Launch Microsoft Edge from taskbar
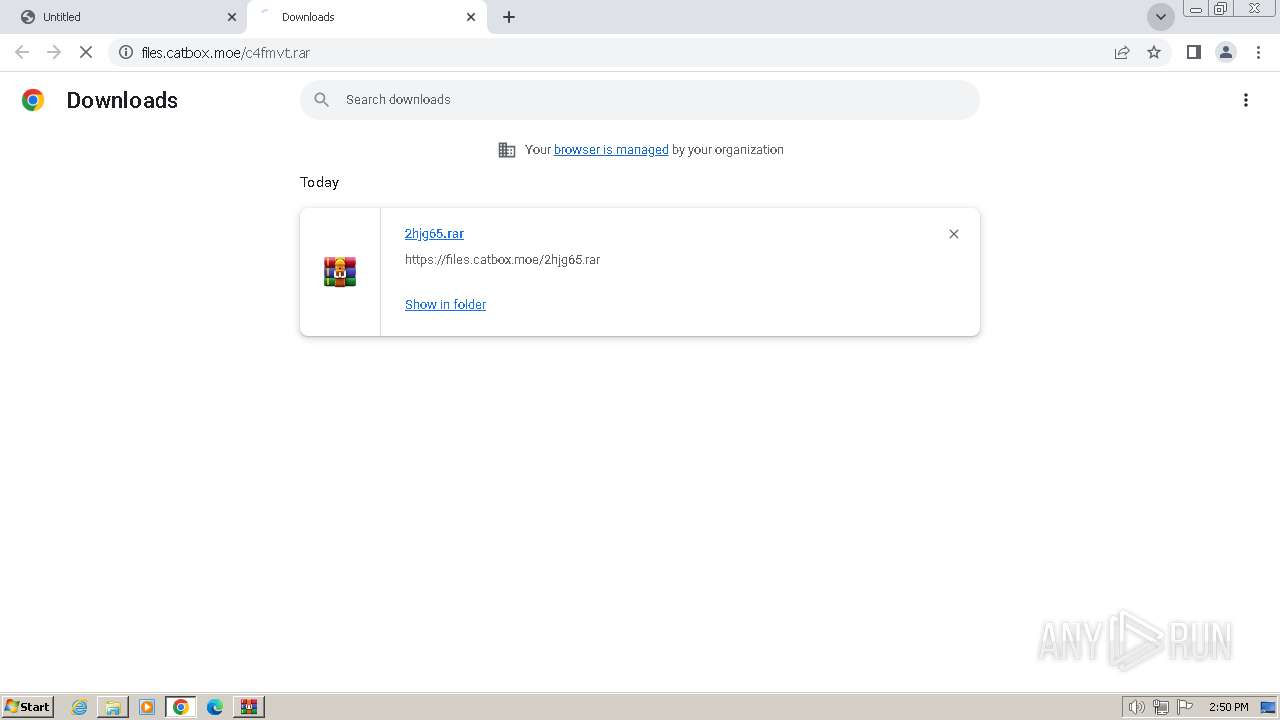 click(215, 707)
